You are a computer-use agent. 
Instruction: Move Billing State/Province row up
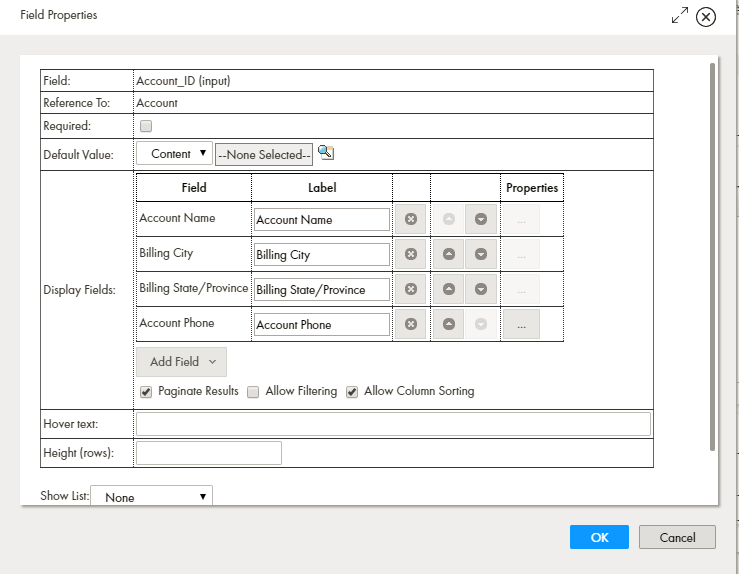[449, 289]
